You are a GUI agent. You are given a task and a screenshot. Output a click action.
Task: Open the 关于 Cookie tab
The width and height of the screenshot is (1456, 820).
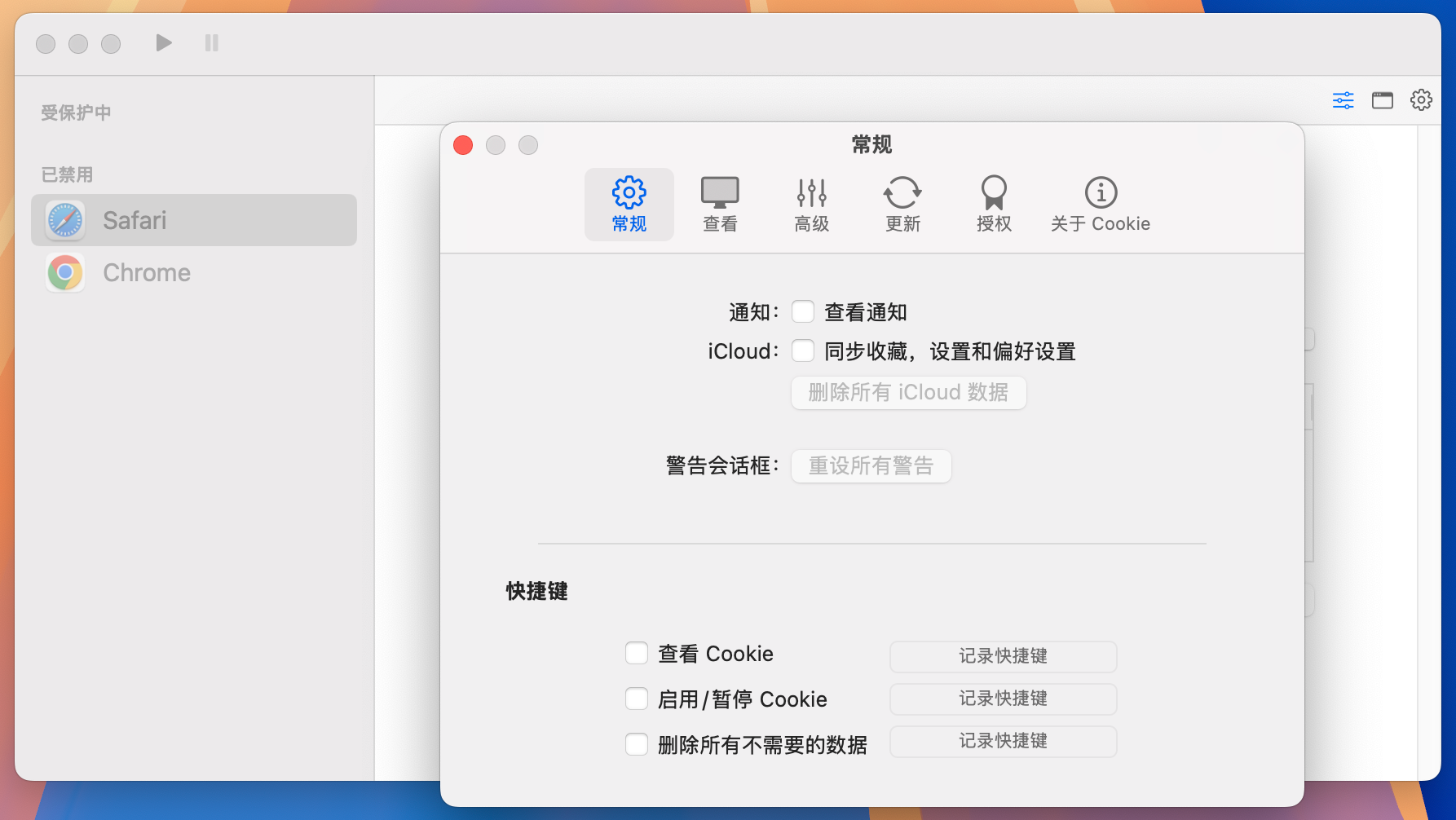point(1100,204)
